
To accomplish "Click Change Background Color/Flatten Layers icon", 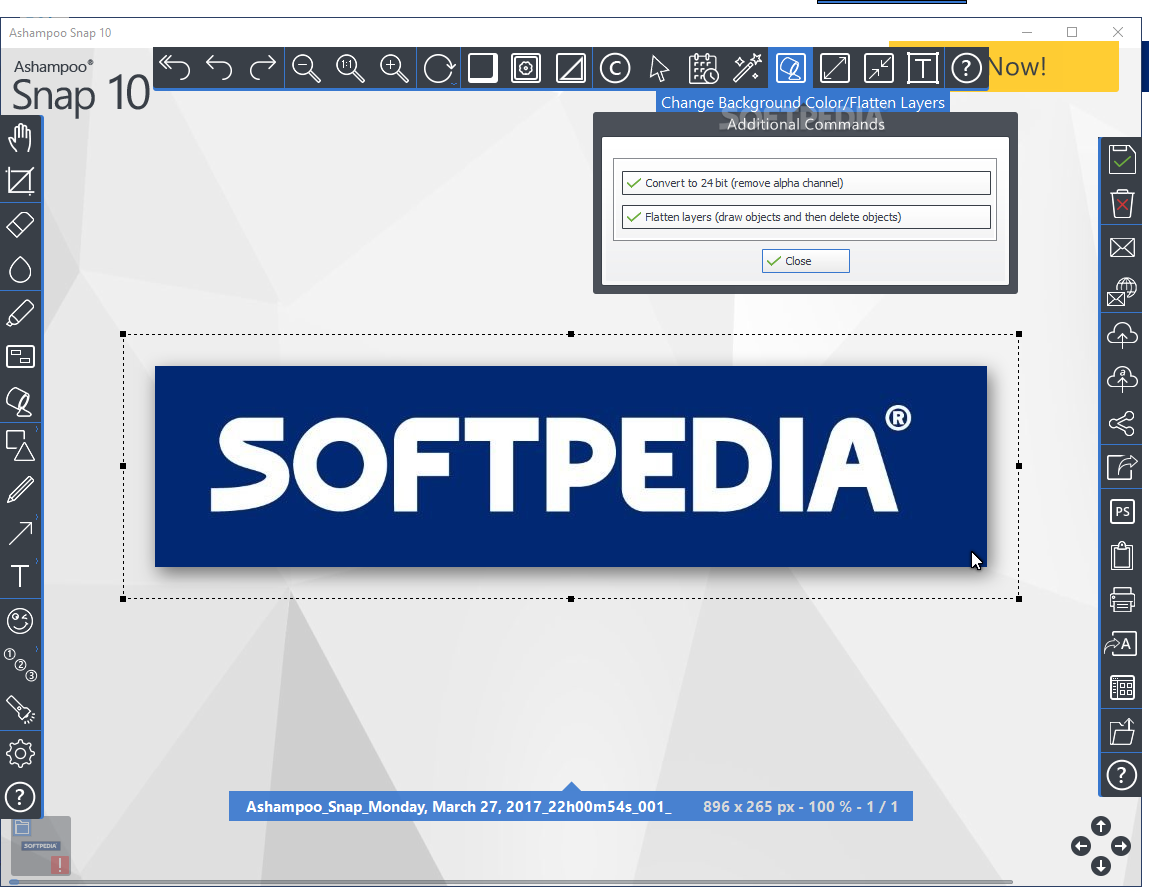I will [x=791, y=68].
